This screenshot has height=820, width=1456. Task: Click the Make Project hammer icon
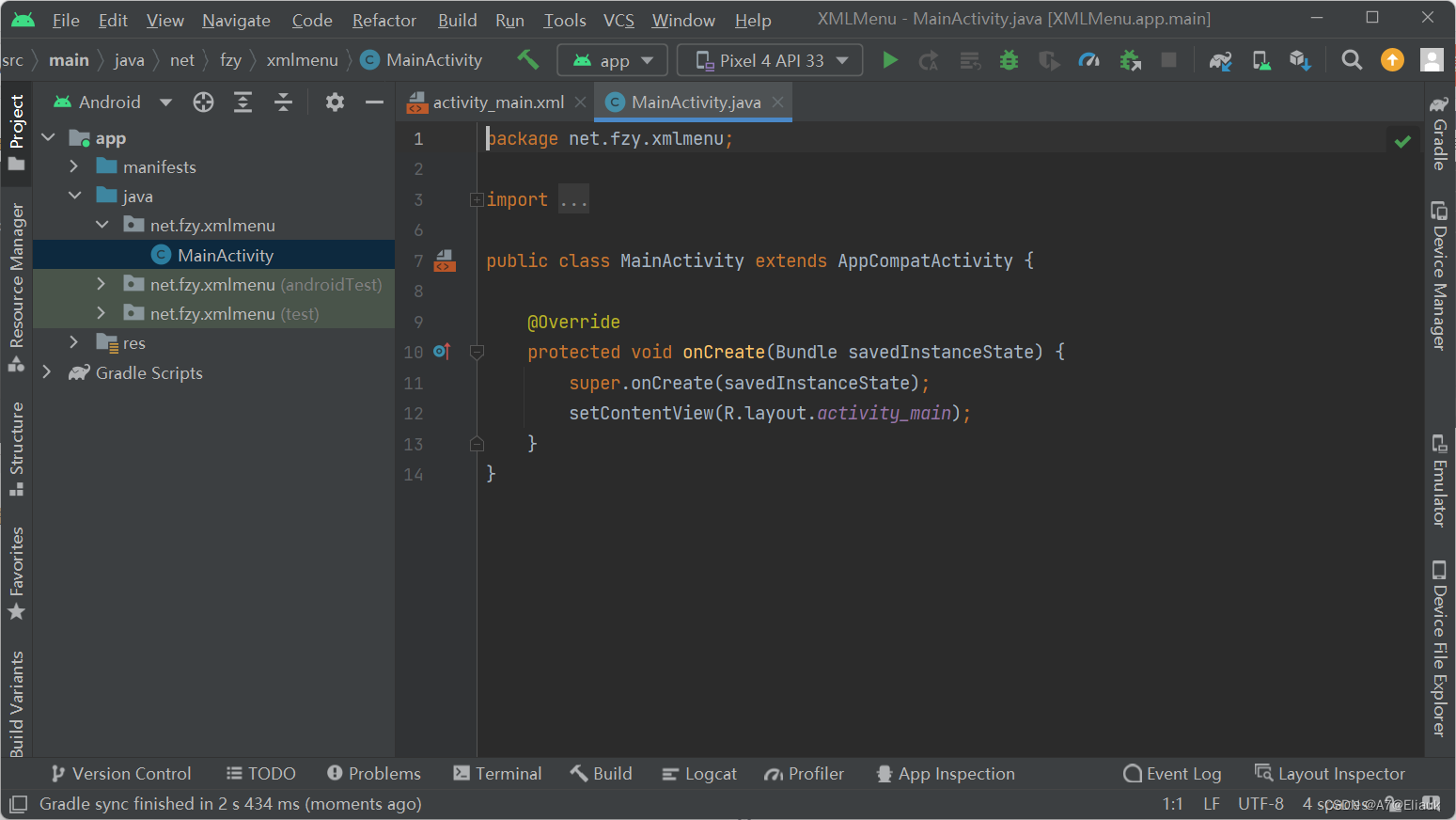528,60
